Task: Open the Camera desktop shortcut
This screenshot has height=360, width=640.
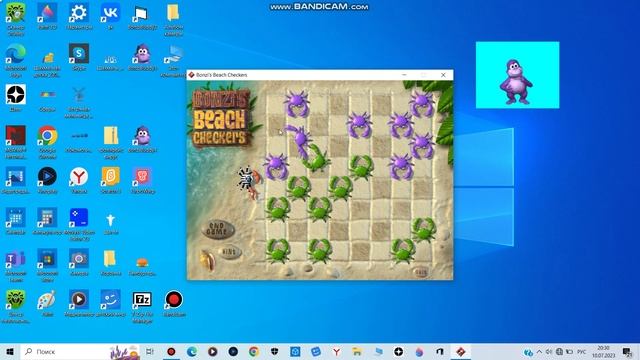Action: (79, 259)
